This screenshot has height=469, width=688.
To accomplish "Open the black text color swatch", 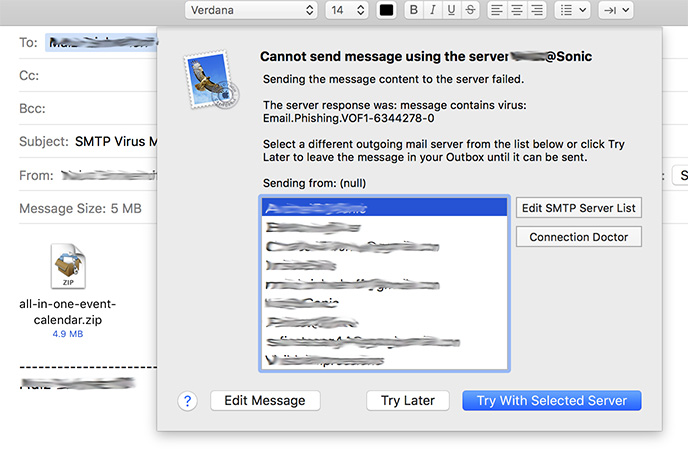I will pos(386,10).
